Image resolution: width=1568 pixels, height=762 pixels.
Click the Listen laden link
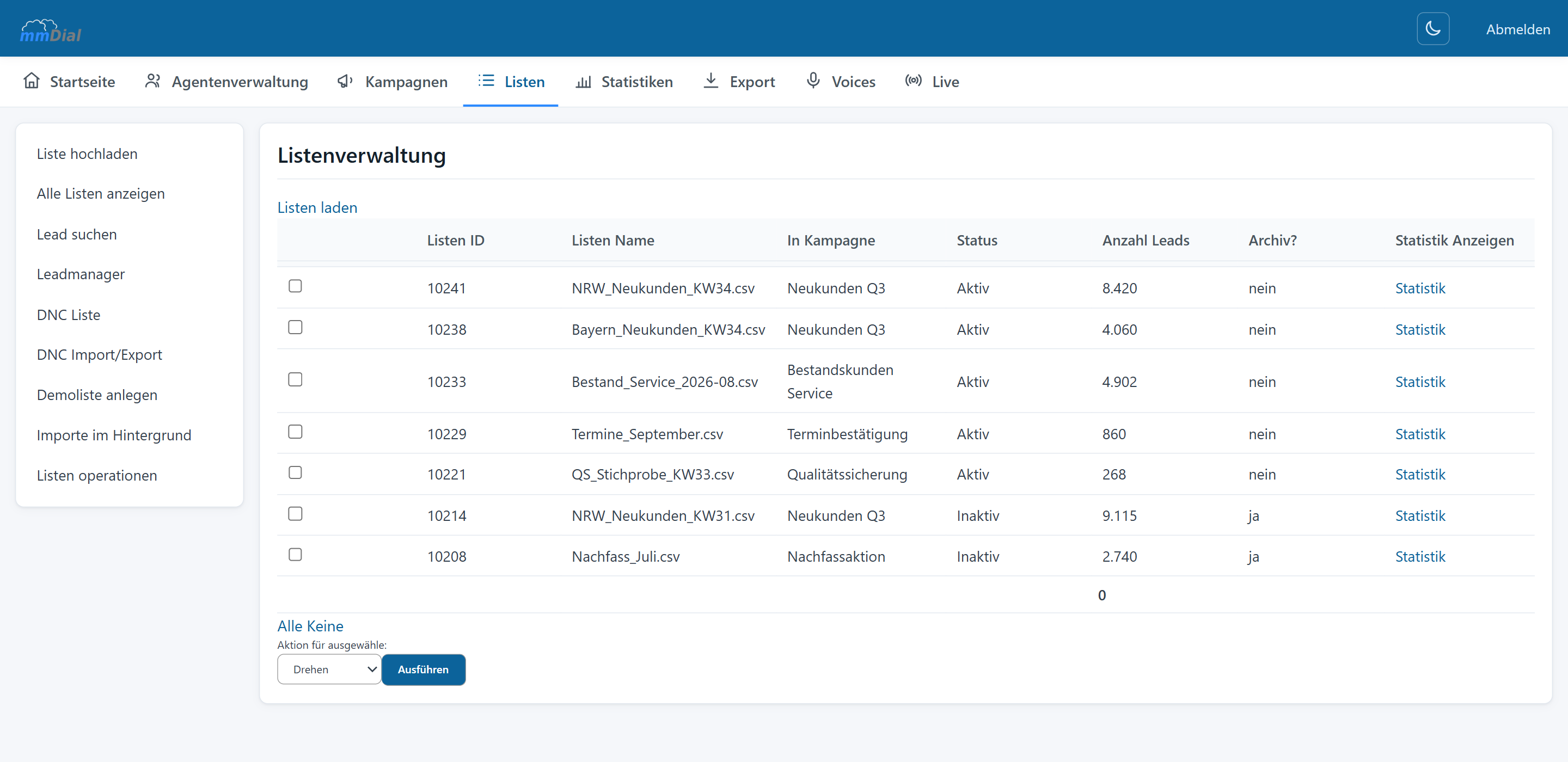317,207
